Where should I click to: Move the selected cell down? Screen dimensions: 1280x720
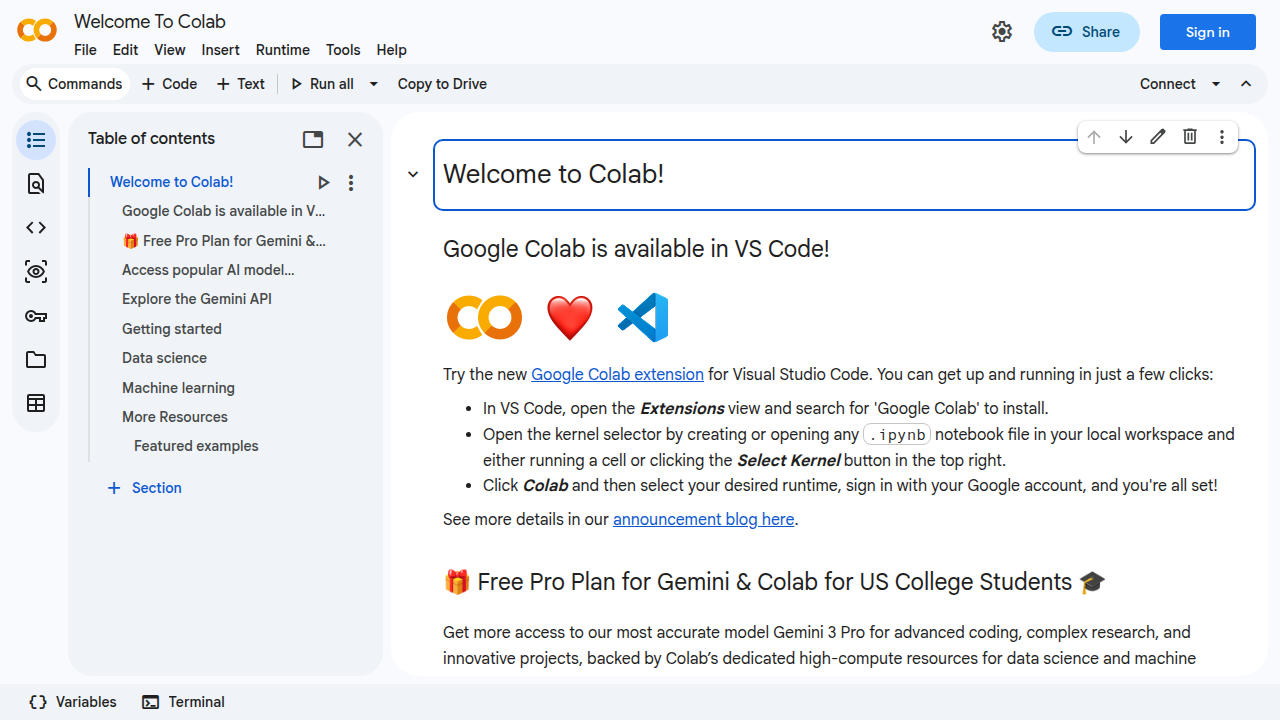point(1126,137)
